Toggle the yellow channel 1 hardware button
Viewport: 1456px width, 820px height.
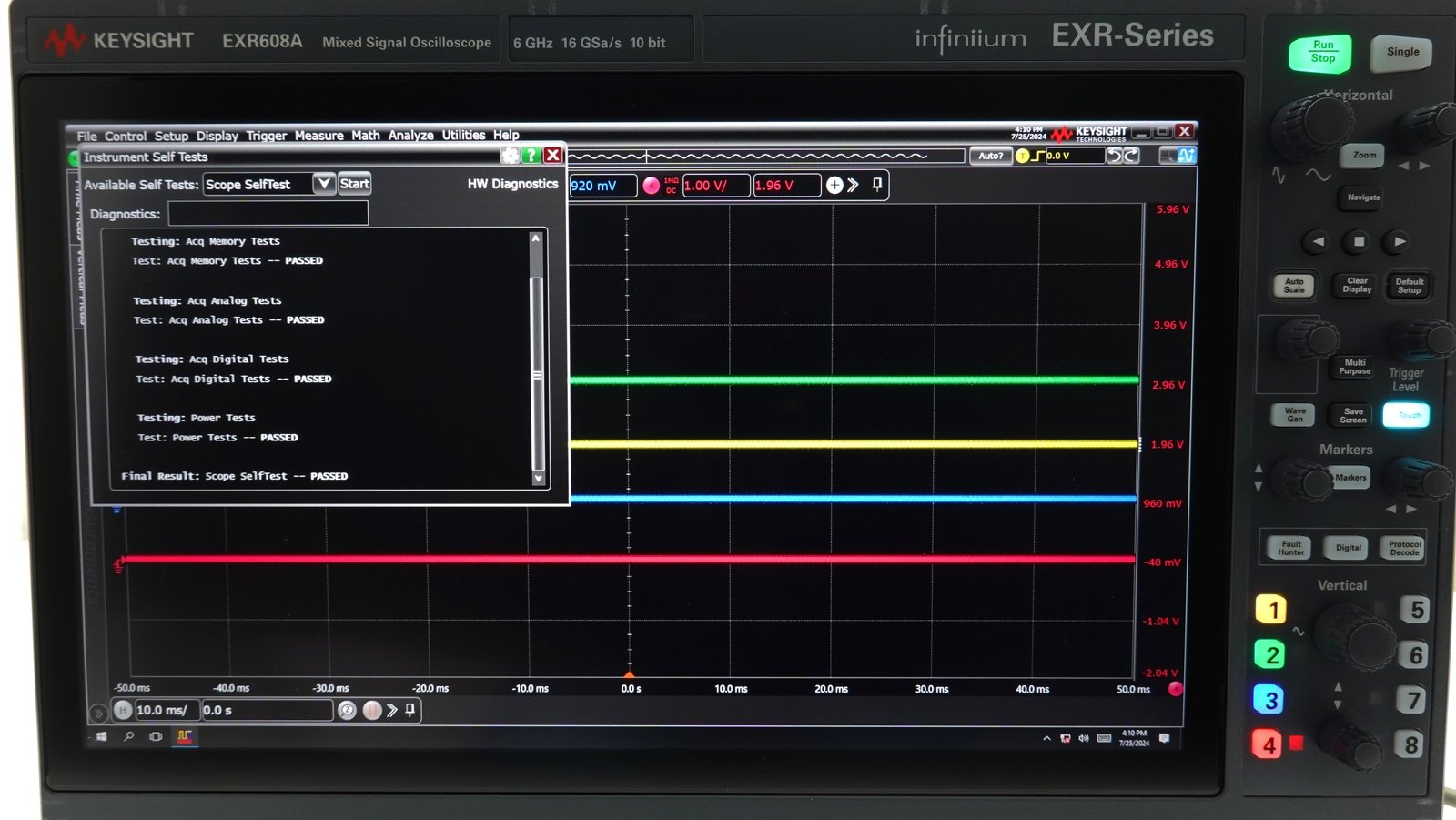(x=1271, y=609)
